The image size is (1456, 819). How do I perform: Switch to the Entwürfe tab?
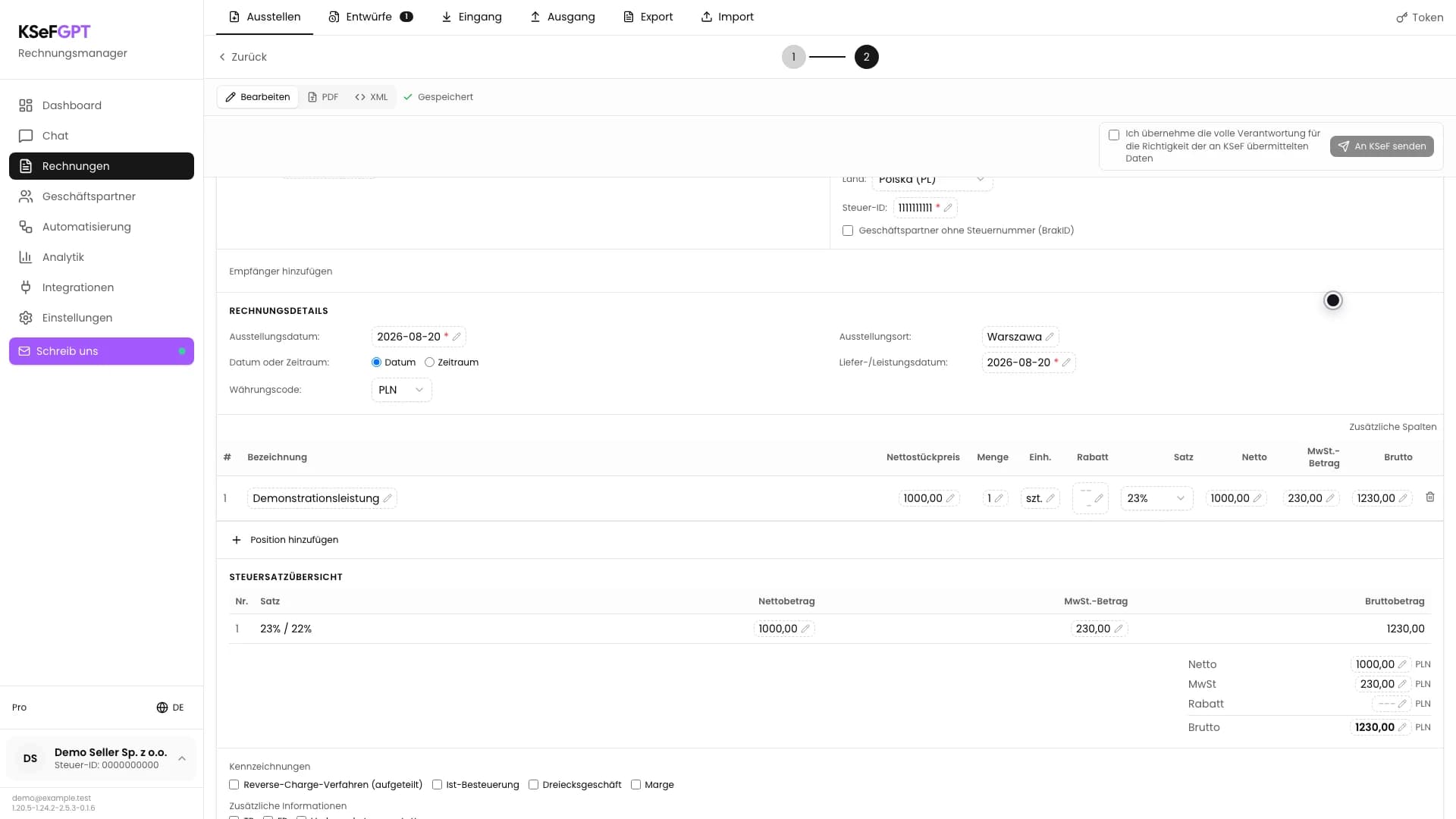(370, 17)
